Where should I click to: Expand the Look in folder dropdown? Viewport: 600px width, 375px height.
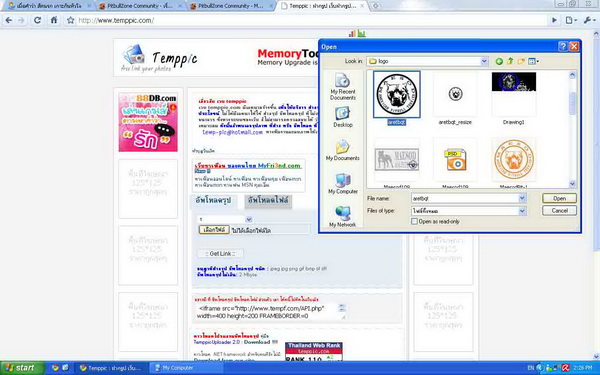click(484, 61)
